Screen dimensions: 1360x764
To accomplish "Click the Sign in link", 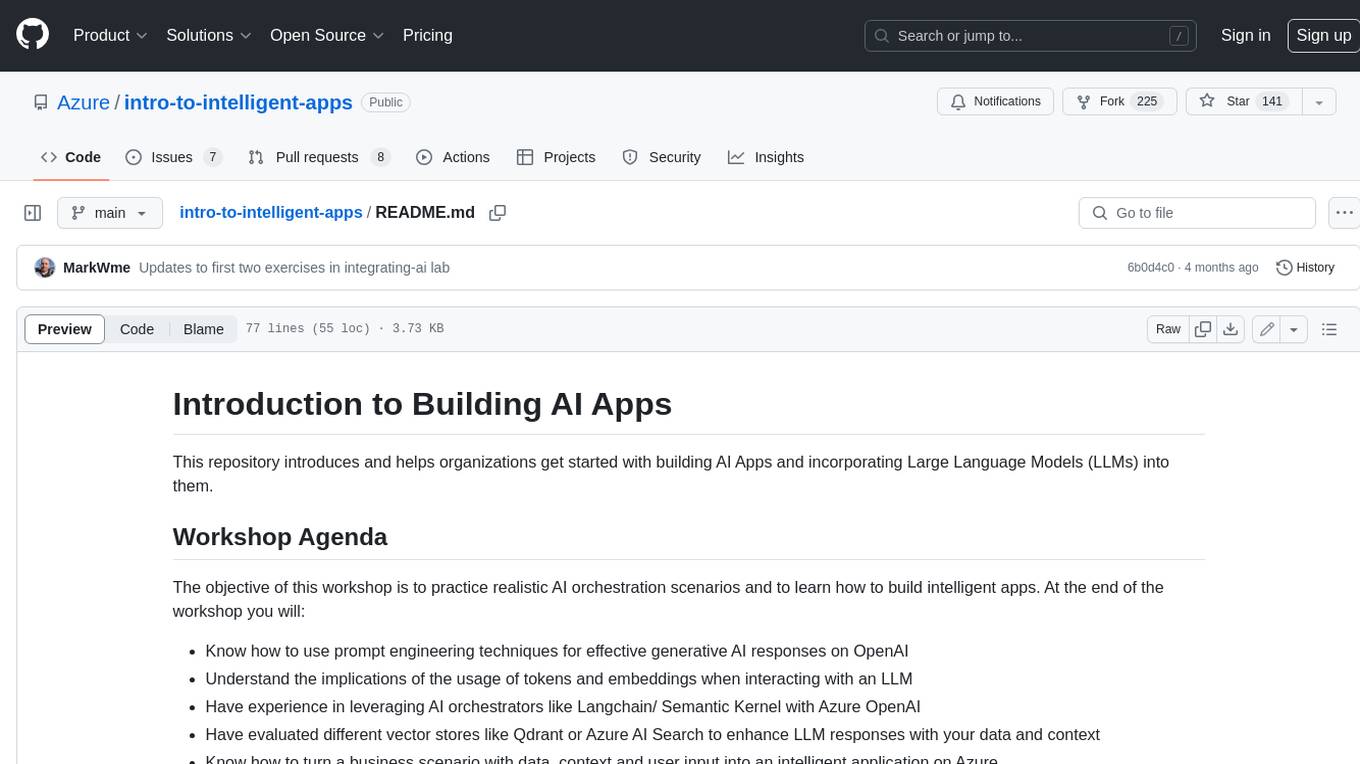I will pos(1245,35).
